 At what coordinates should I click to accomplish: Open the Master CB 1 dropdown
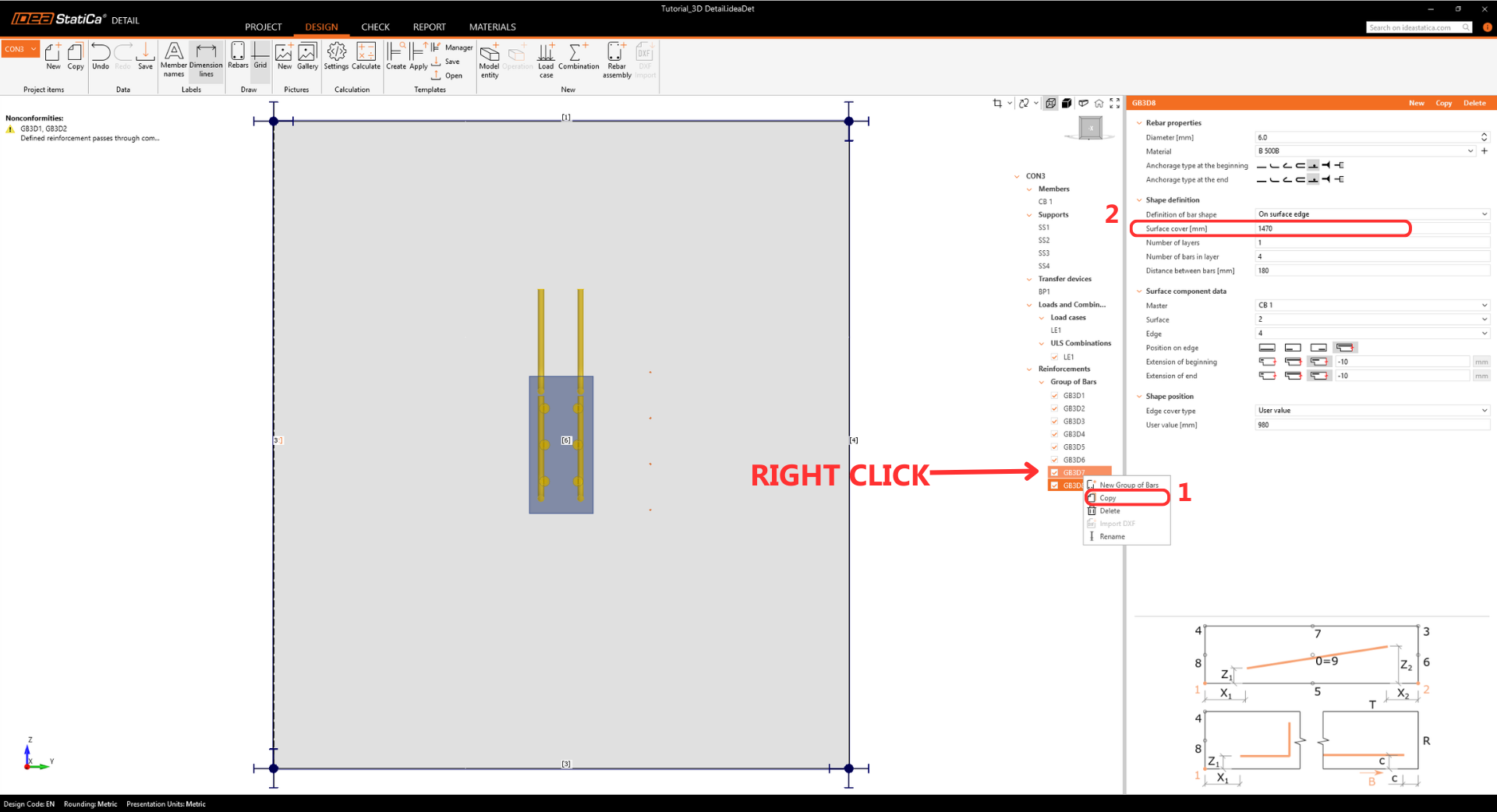tap(1372, 305)
